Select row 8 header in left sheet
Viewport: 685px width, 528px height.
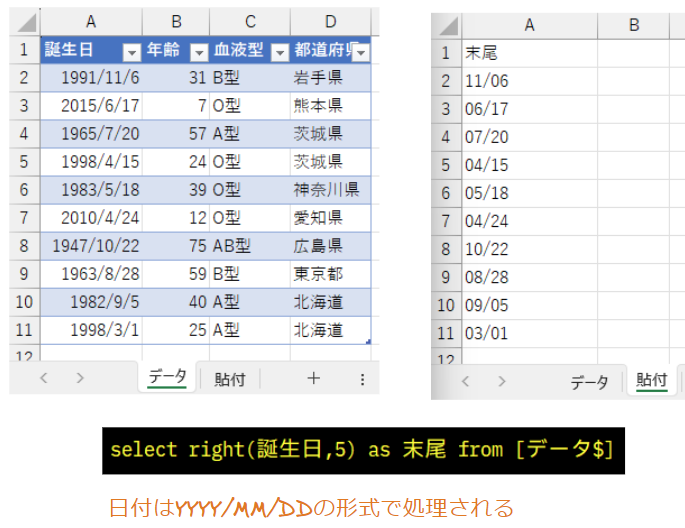pos(24,246)
